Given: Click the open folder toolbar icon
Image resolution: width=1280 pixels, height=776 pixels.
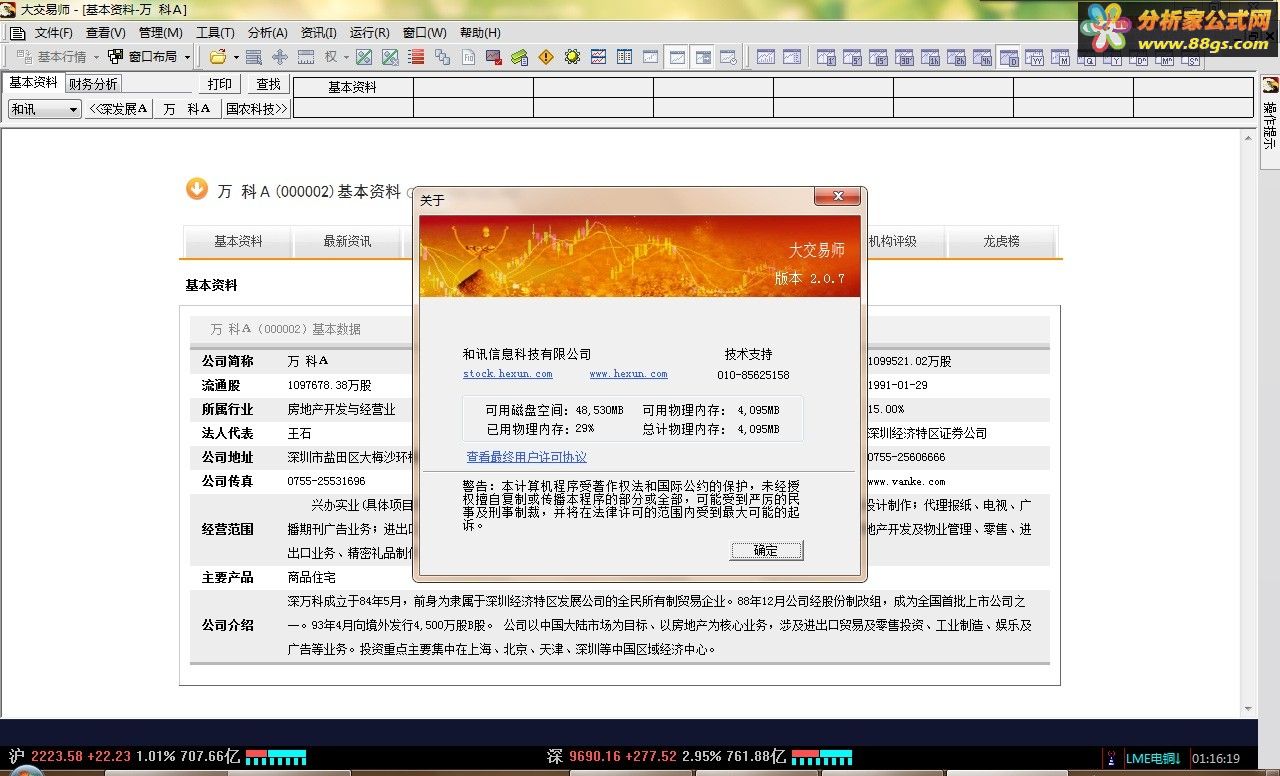Looking at the screenshot, I should 218,57.
